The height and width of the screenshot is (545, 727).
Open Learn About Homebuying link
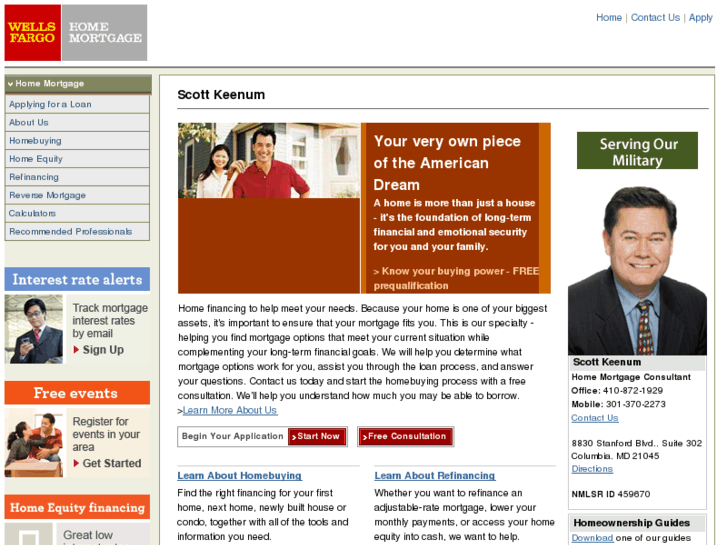[239, 475]
